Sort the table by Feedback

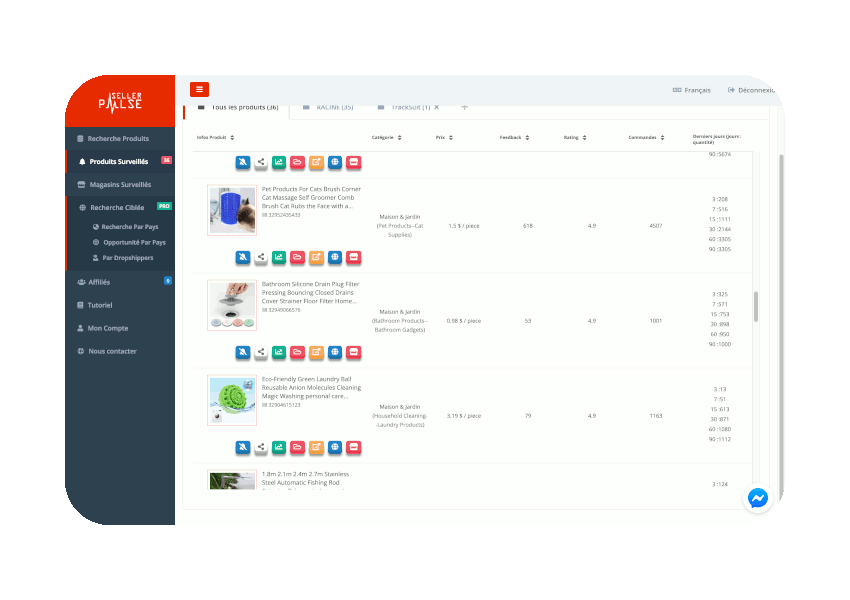coord(514,138)
